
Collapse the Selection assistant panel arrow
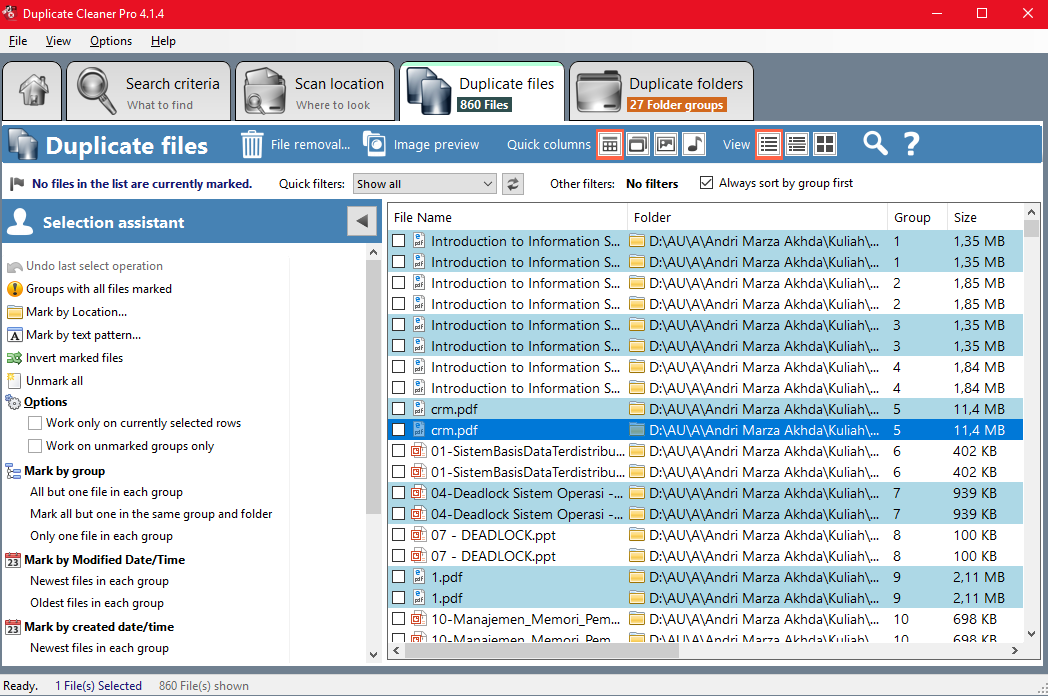[361, 222]
